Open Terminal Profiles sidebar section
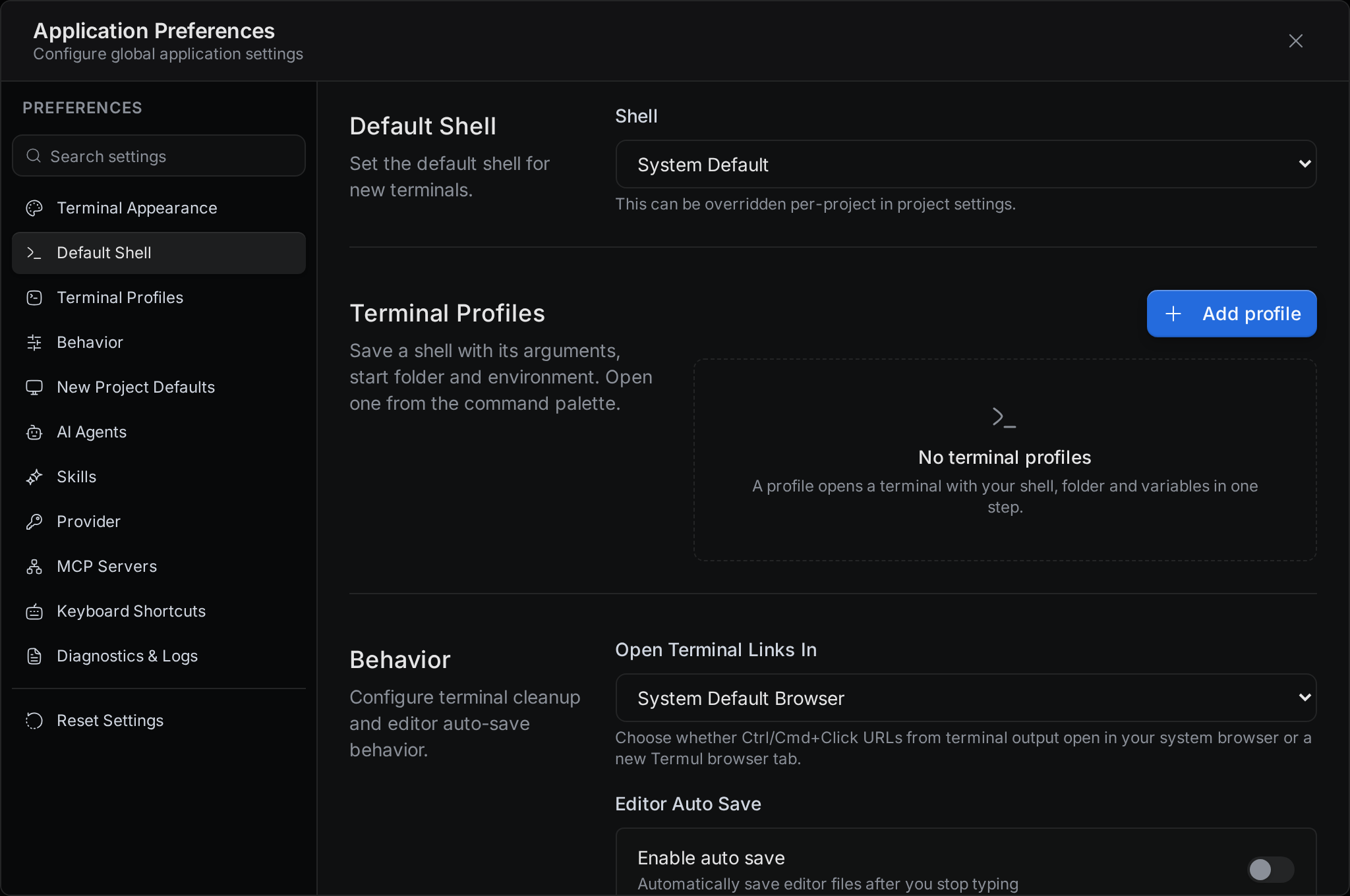The height and width of the screenshot is (896, 1350). click(159, 298)
